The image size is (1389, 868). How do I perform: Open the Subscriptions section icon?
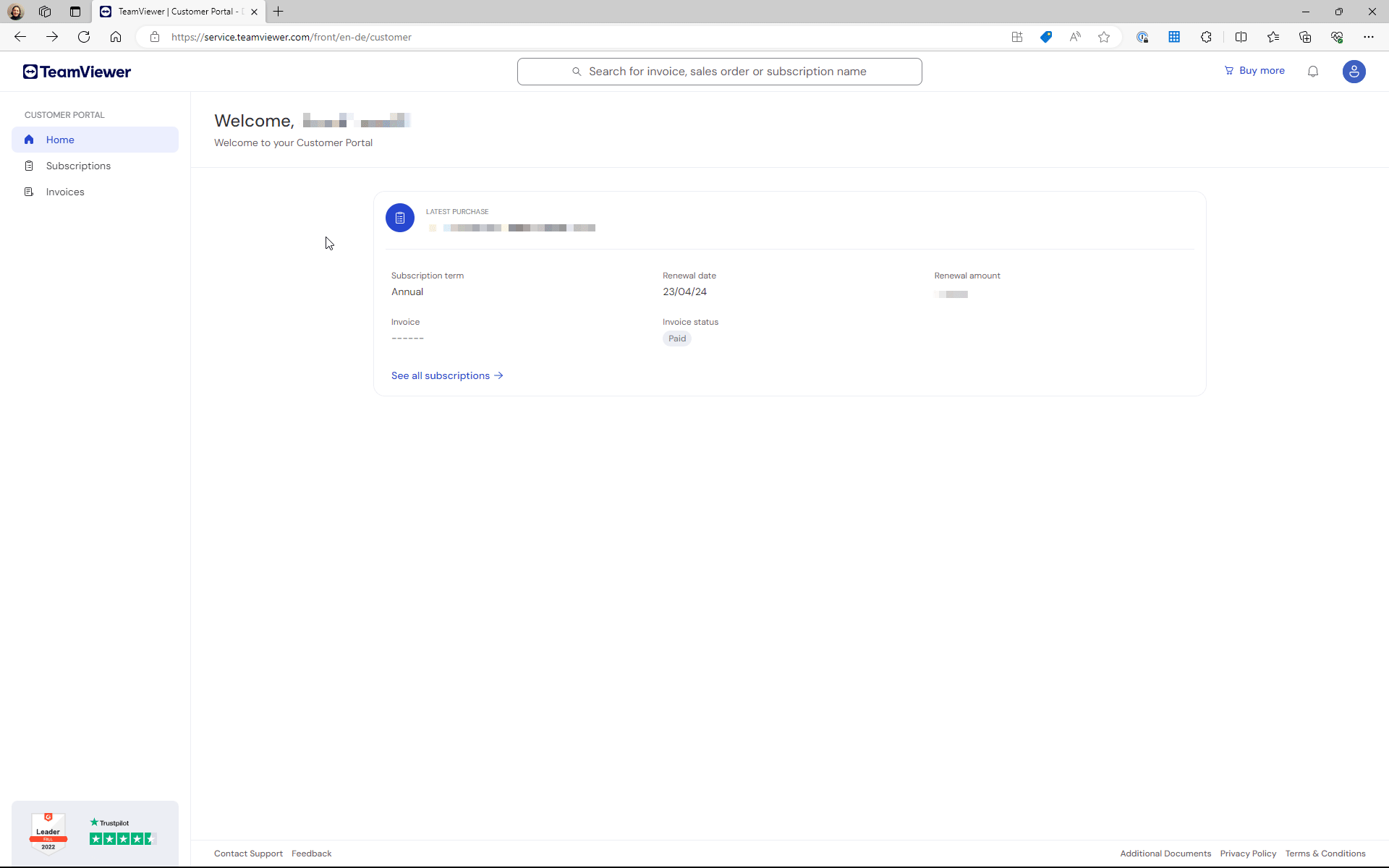[29, 165]
